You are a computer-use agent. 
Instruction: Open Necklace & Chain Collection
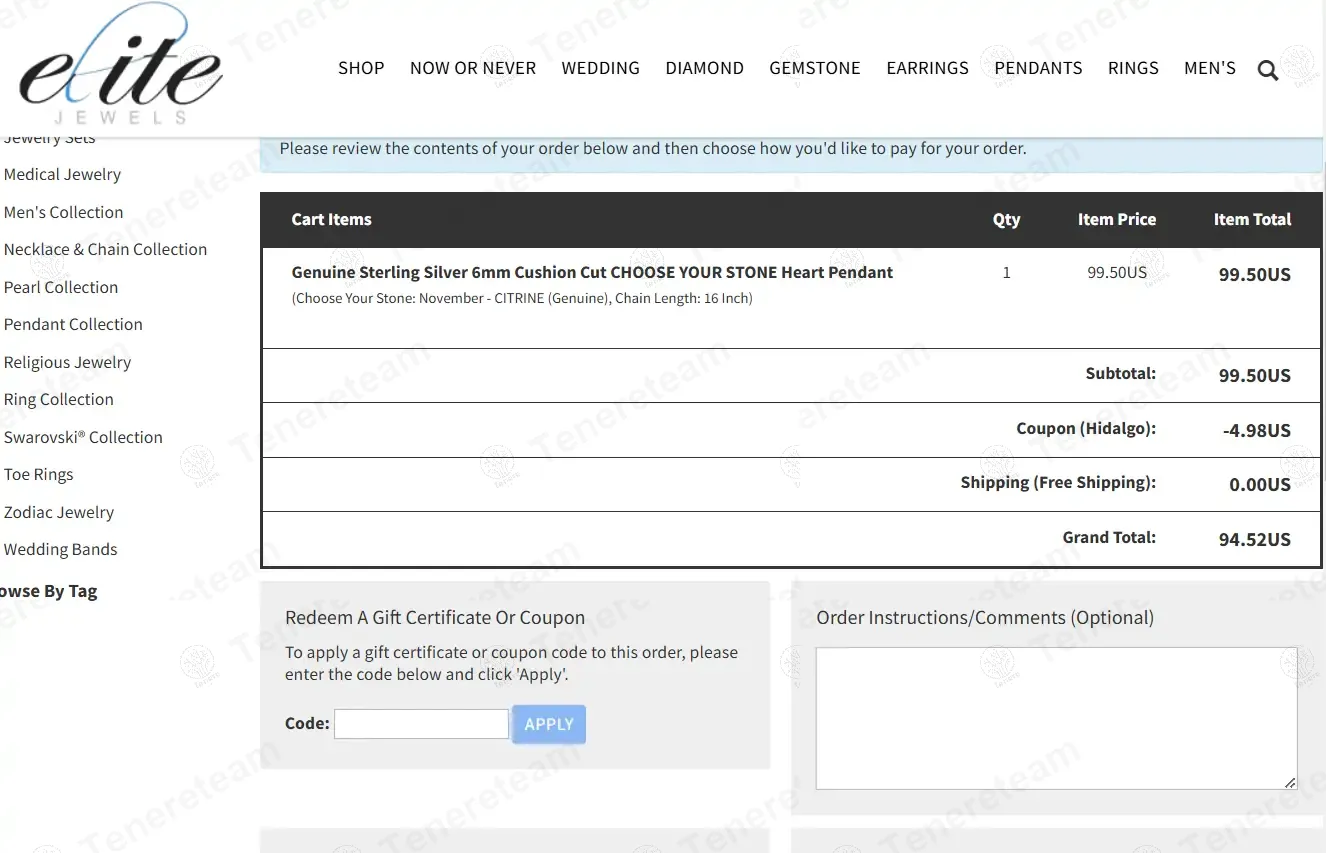105,249
